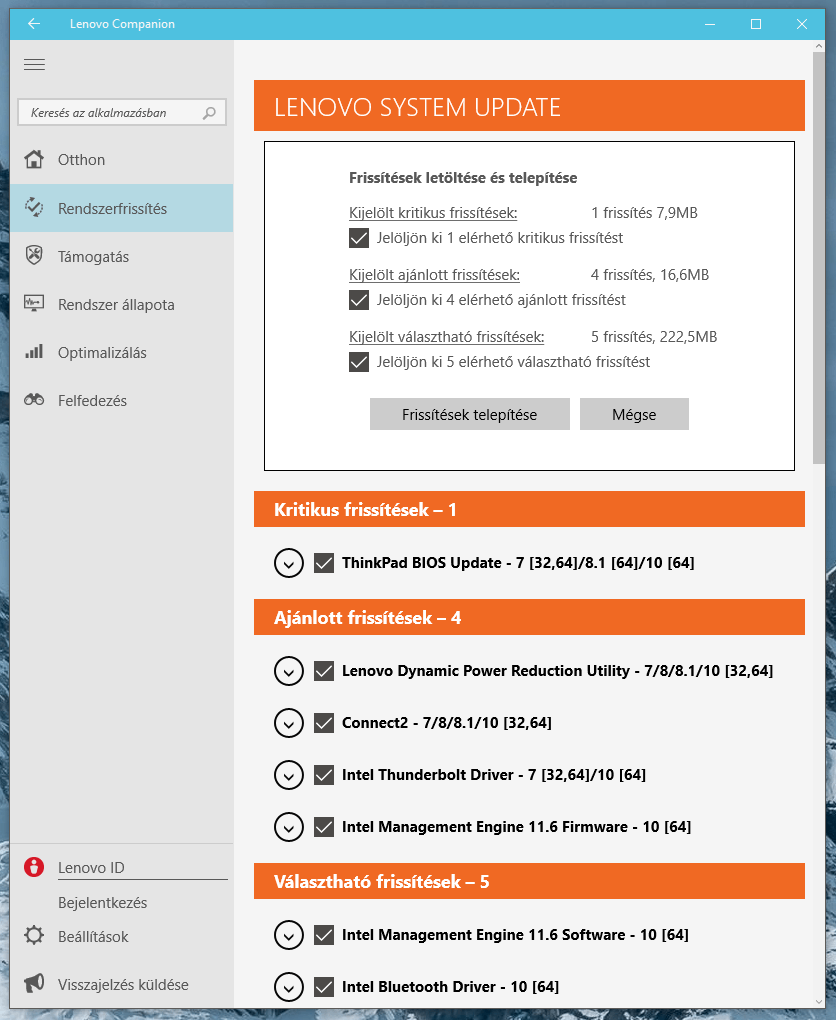This screenshot has height=1020, width=836.
Task: Deselect Intel Bluetooth Driver checkbox
Action: point(324,987)
